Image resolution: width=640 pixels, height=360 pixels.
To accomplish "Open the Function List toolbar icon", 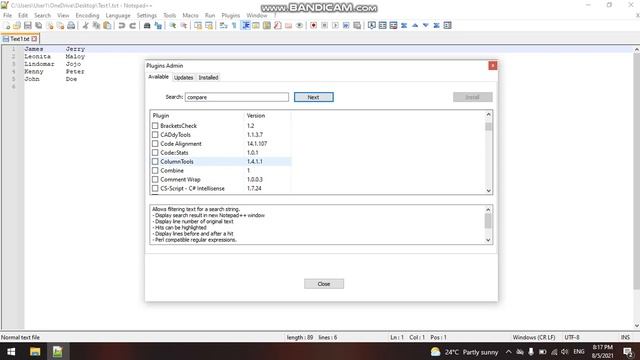I will tap(278, 25).
